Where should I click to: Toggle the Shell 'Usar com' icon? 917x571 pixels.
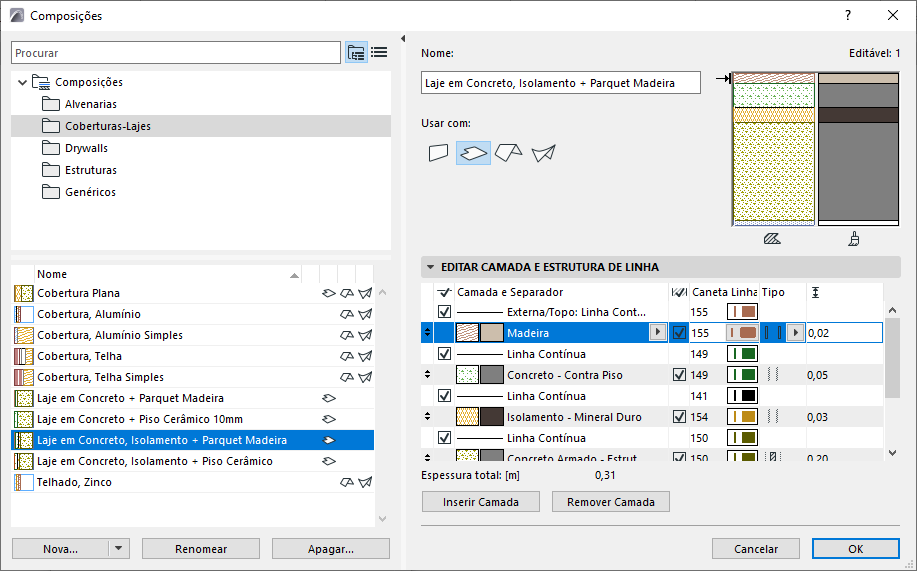[543, 153]
